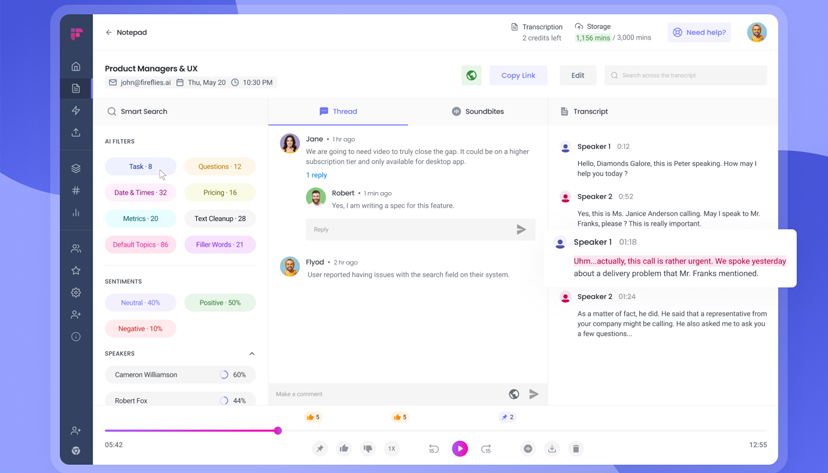Download the recording using the download icon
828x473 pixels.
(552, 449)
